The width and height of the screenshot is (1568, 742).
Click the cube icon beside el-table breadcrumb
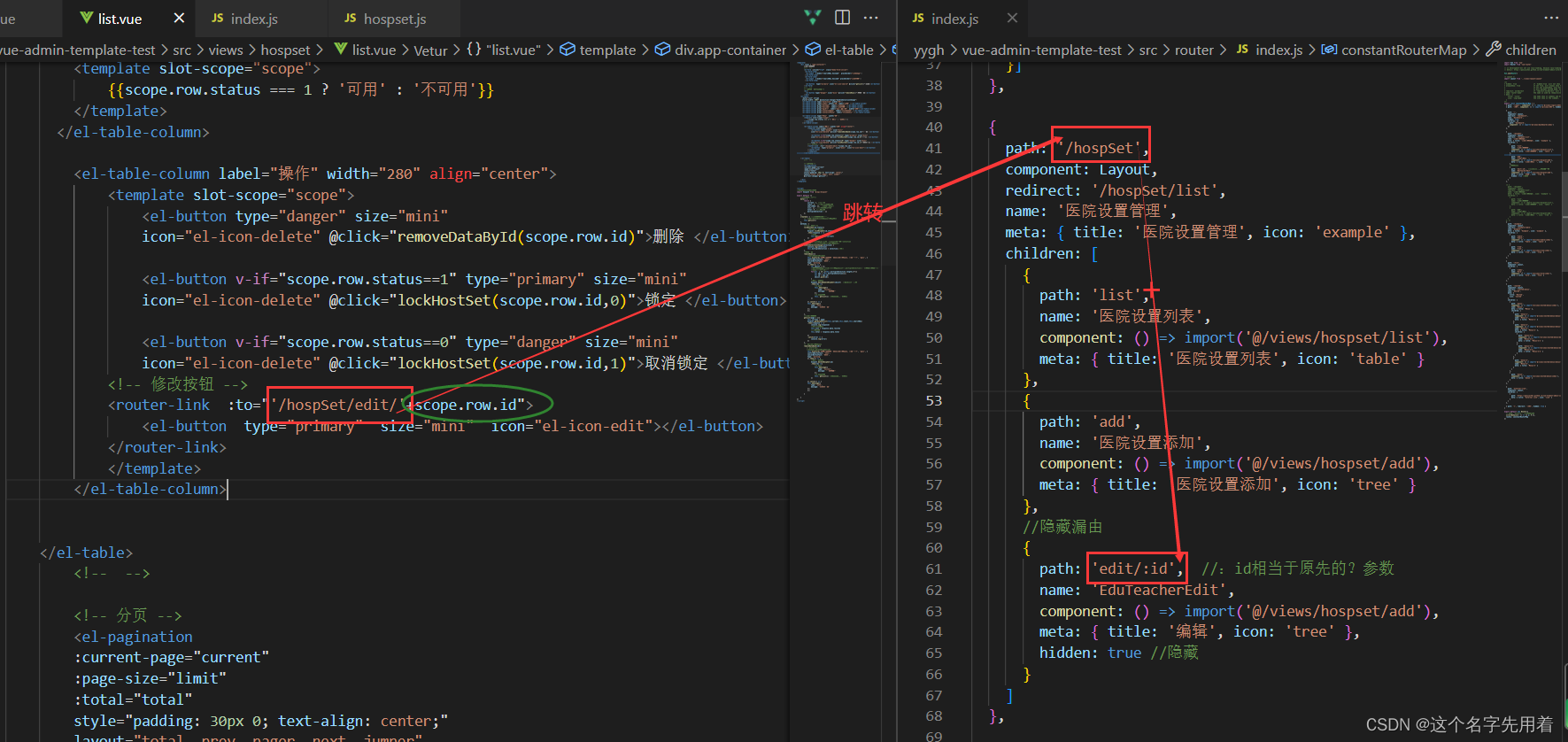[813, 50]
